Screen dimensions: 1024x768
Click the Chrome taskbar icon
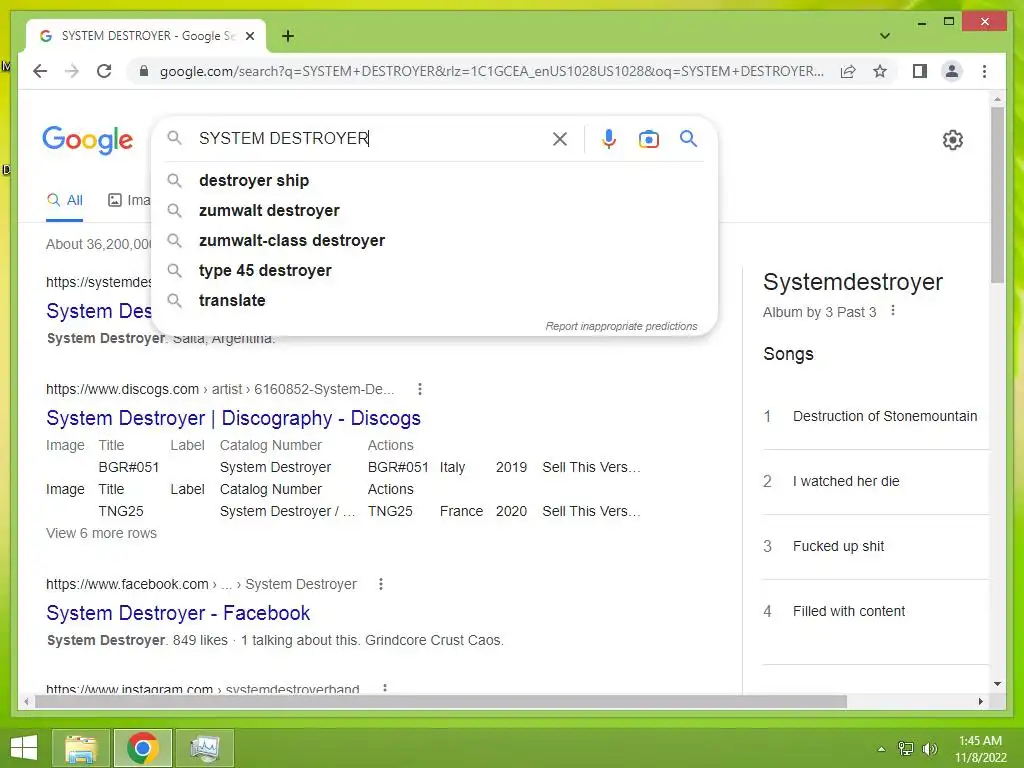[142, 748]
